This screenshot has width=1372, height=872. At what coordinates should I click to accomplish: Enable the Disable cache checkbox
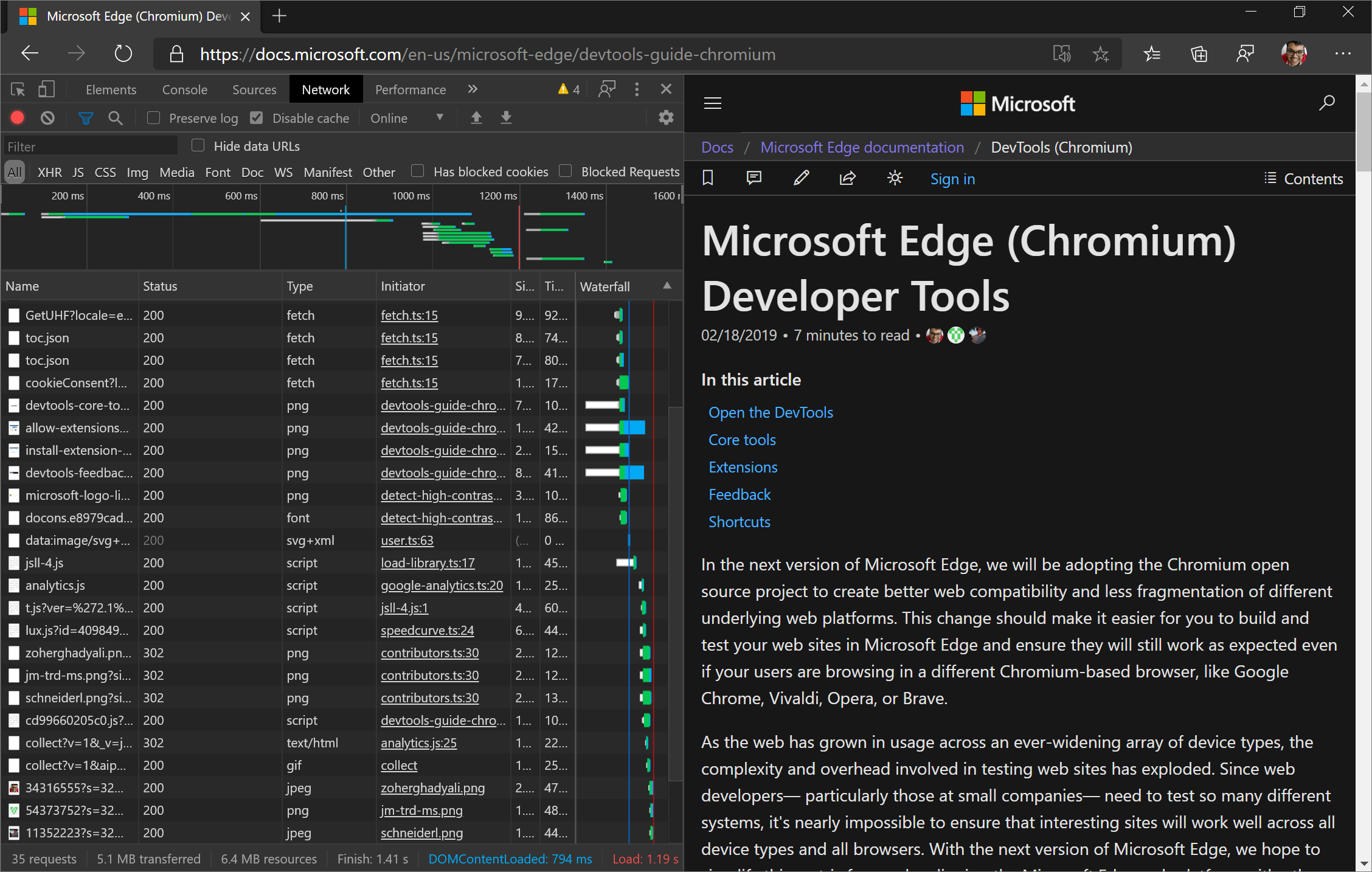coord(257,119)
